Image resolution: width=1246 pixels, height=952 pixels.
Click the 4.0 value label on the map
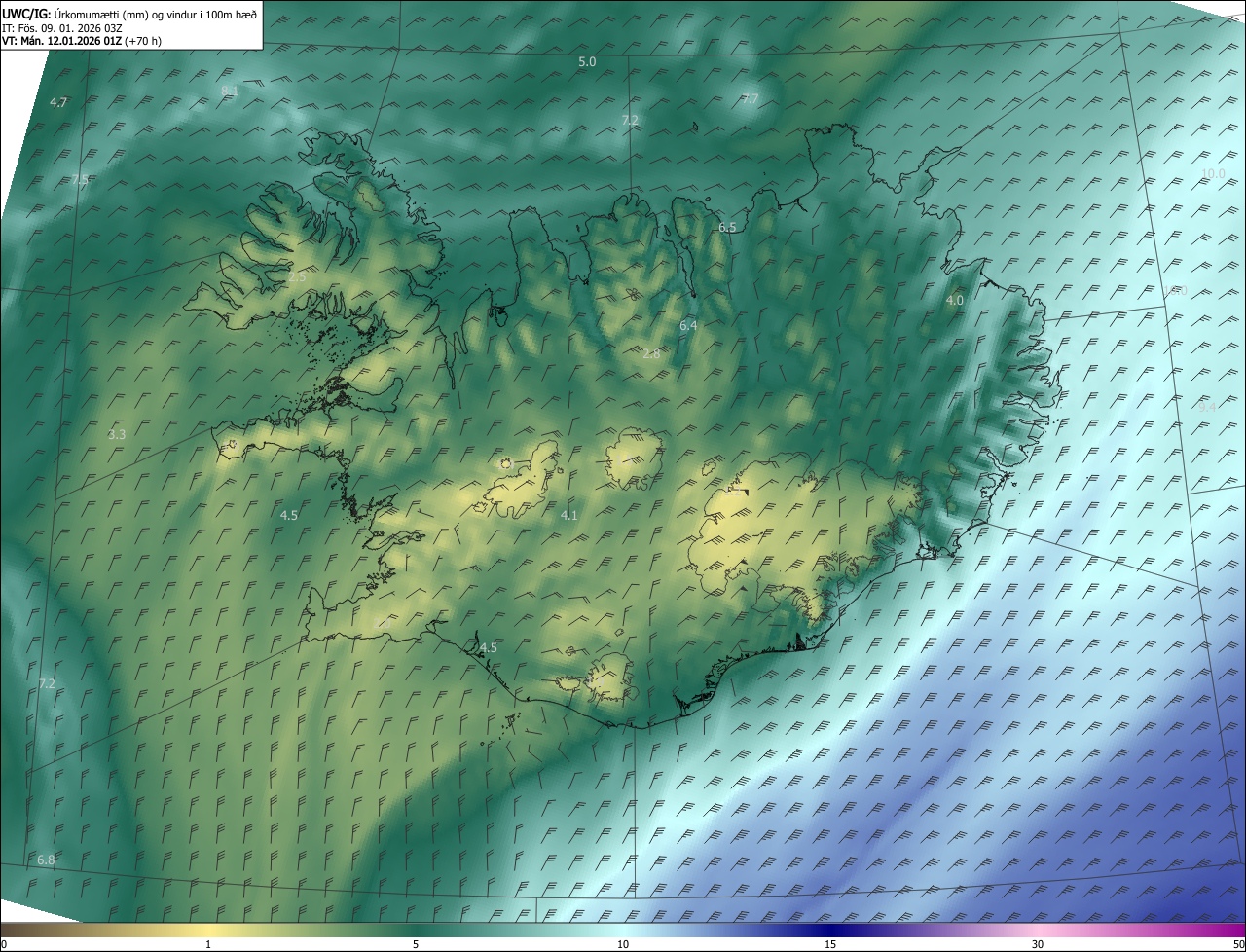(x=955, y=301)
